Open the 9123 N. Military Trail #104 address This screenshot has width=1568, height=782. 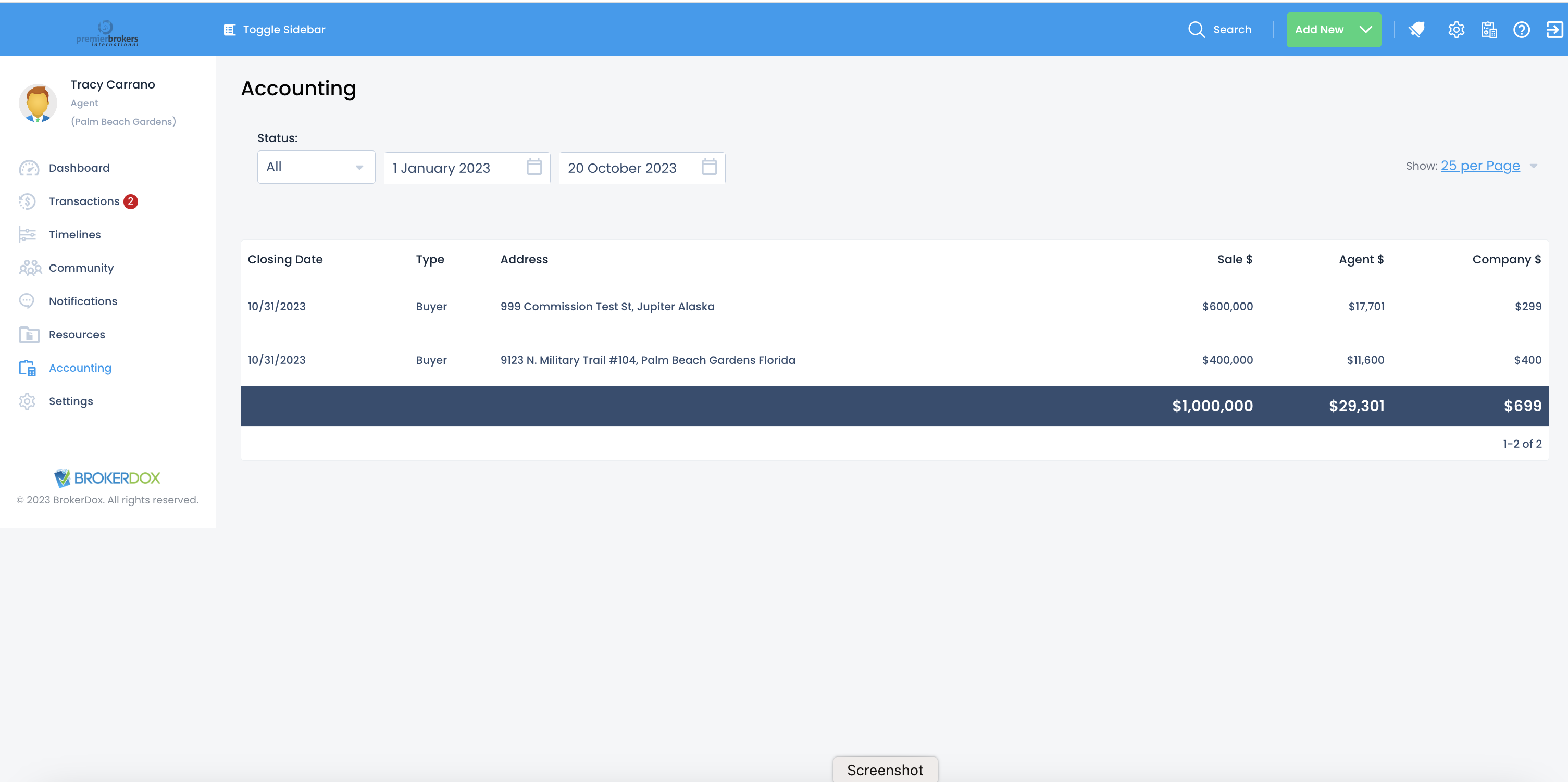[x=648, y=360]
